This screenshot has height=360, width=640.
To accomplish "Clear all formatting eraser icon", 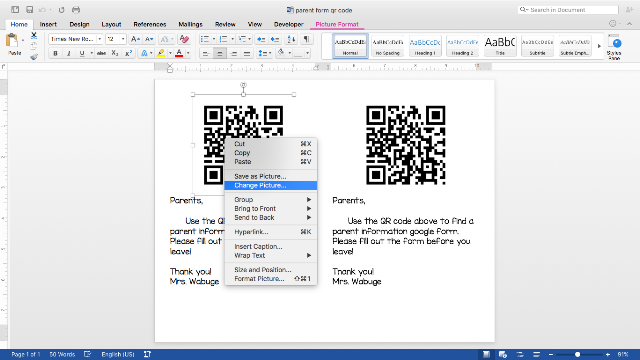I will 184,39.
